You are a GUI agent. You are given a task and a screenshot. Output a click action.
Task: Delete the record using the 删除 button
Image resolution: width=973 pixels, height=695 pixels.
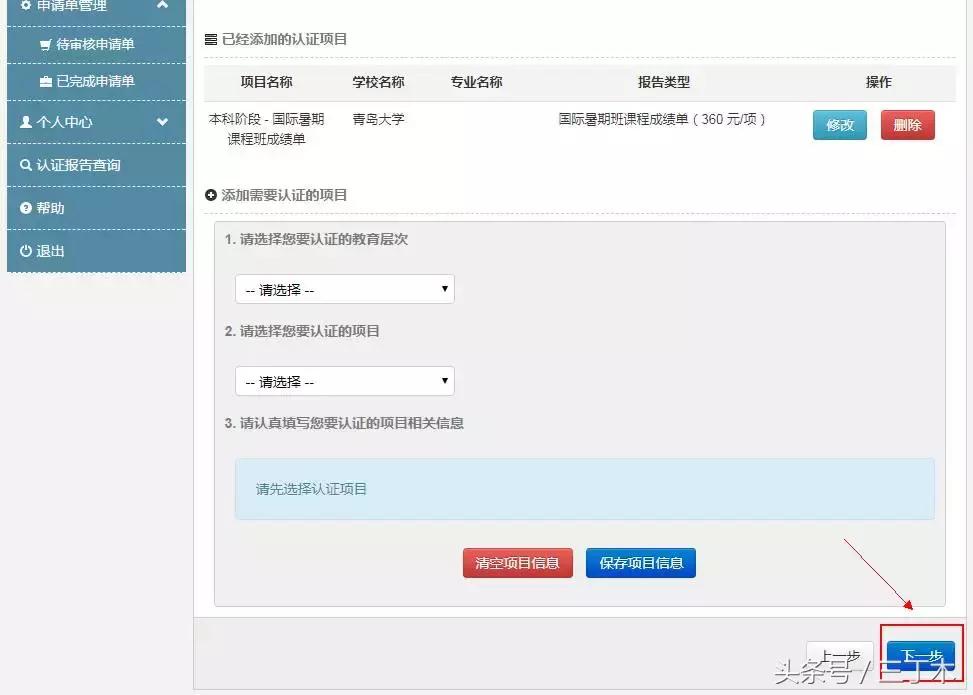pos(907,125)
